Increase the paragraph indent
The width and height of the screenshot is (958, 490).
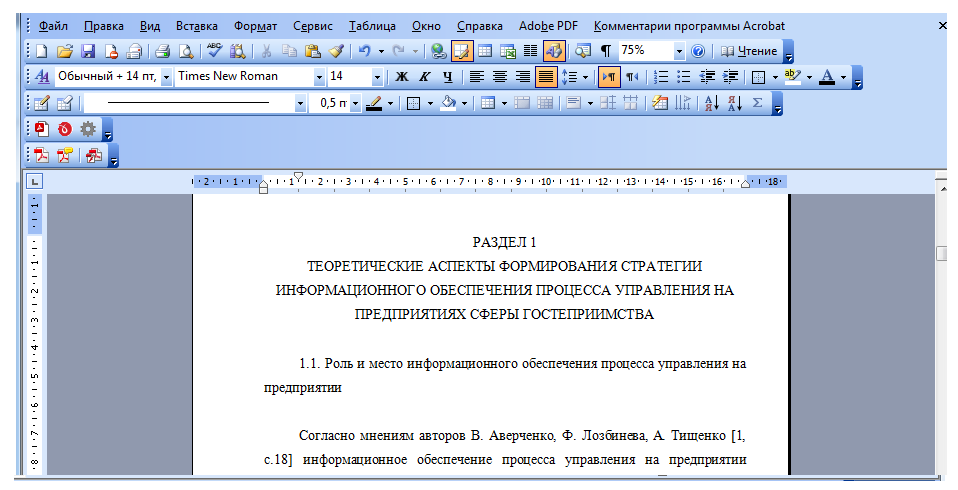(x=730, y=77)
